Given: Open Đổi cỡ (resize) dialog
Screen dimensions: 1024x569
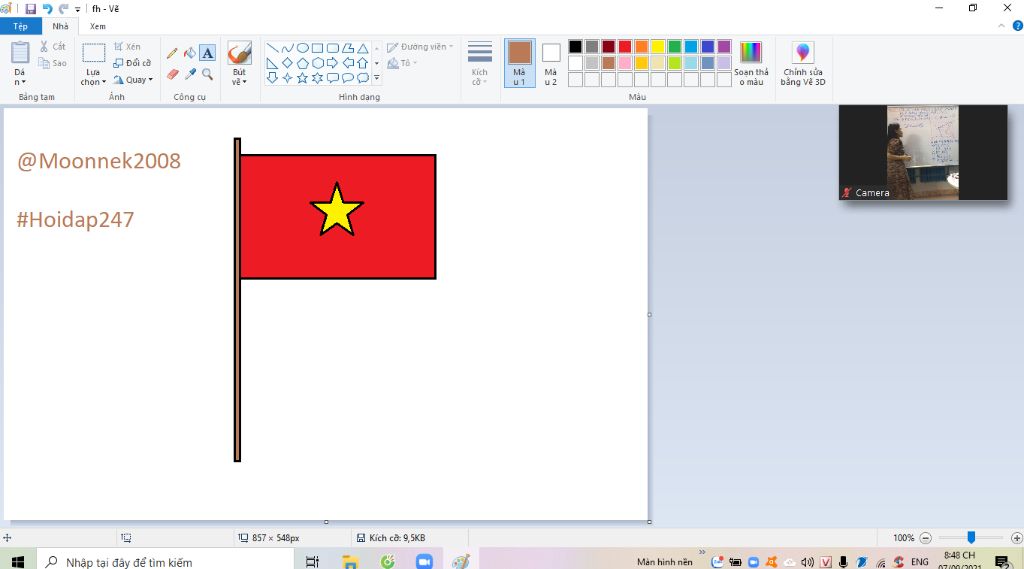Looking at the screenshot, I should pos(132,63).
